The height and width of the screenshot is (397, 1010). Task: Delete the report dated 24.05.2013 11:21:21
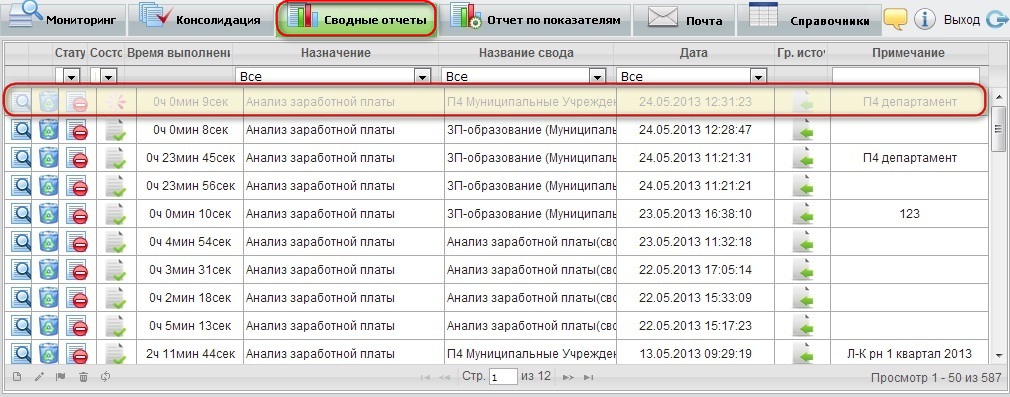[x=49, y=186]
